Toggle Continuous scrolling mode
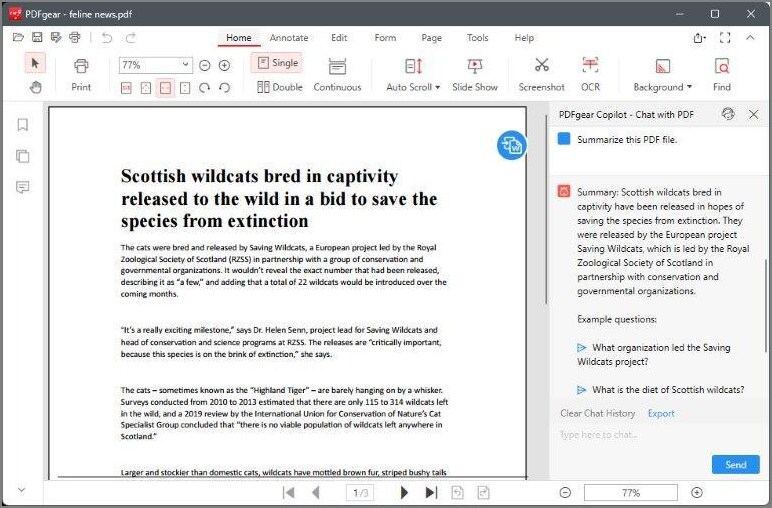 337,74
